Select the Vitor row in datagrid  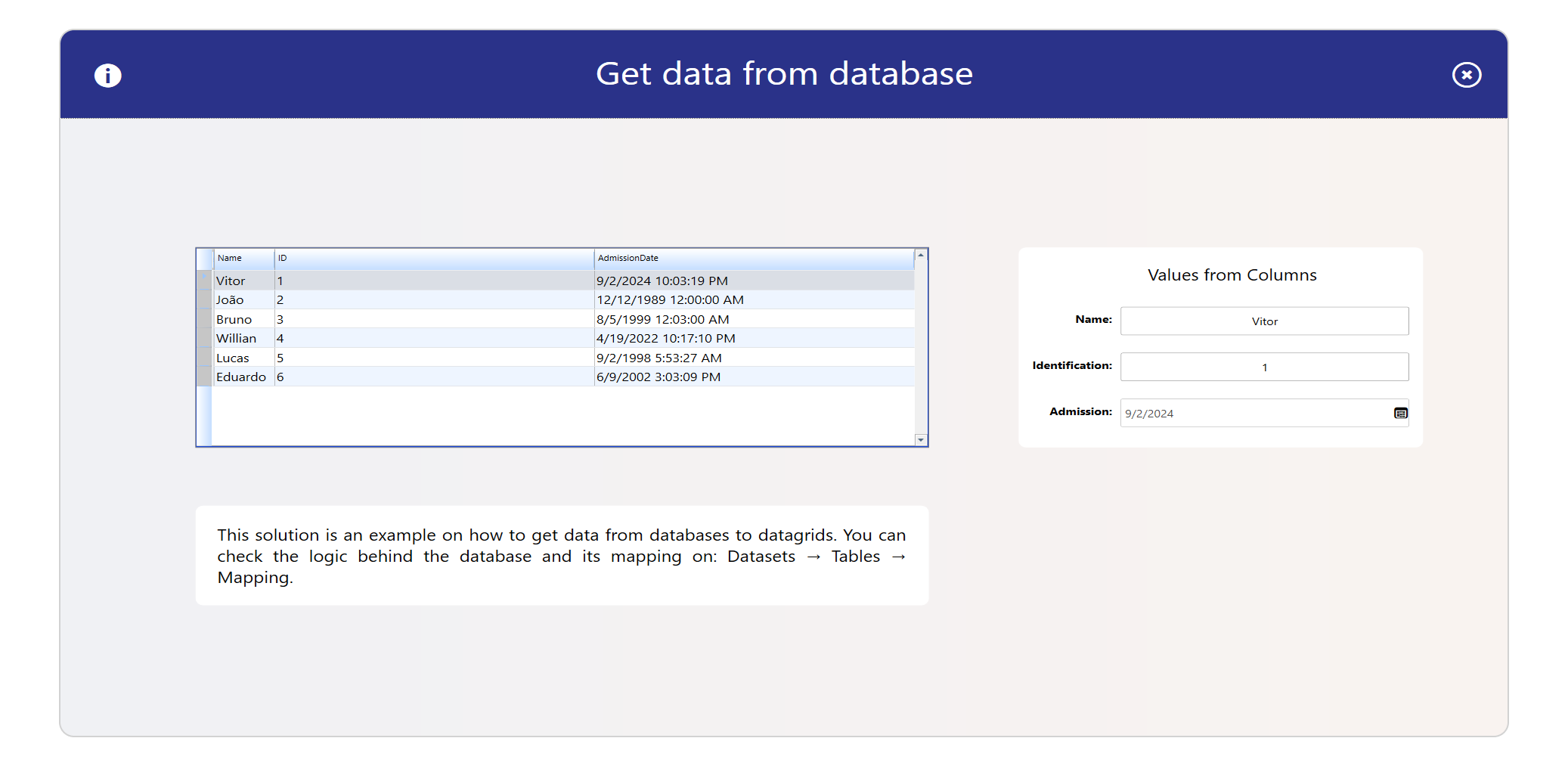pos(231,281)
